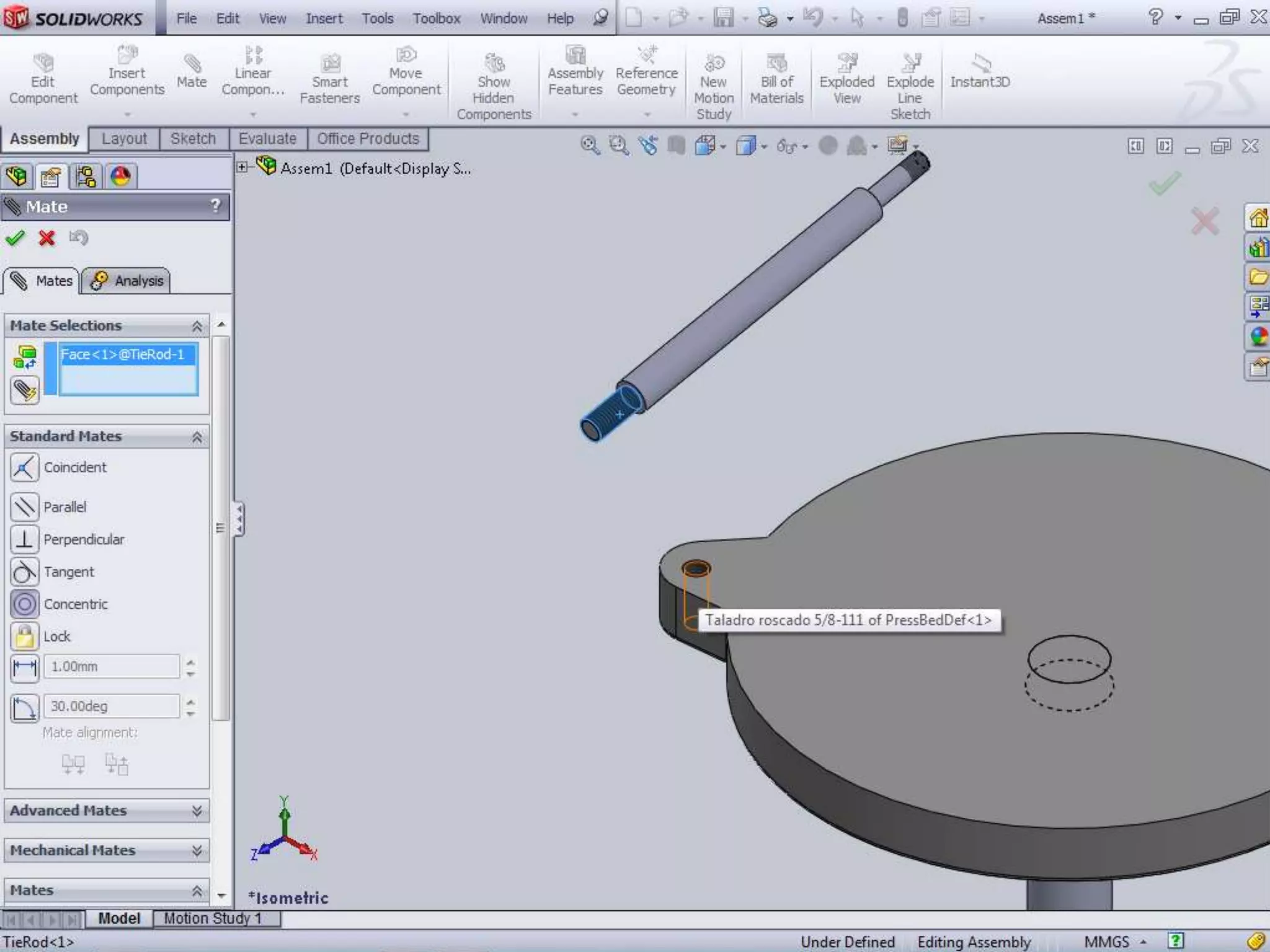This screenshot has width=1270, height=952.
Task: Open the Exploded View tool
Action: pos(846,79)
